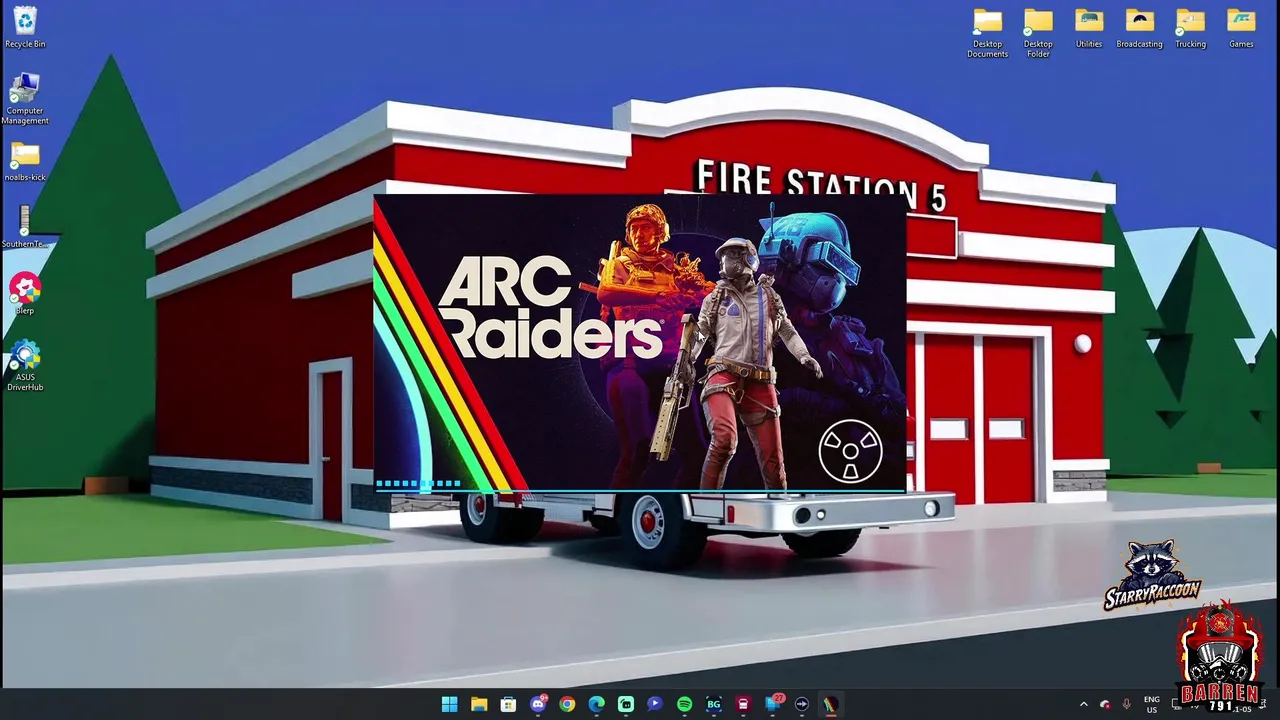Select the ARC Raiders taskbar icon
This screenshot has height=720, width=1280.
click(830, 704)
